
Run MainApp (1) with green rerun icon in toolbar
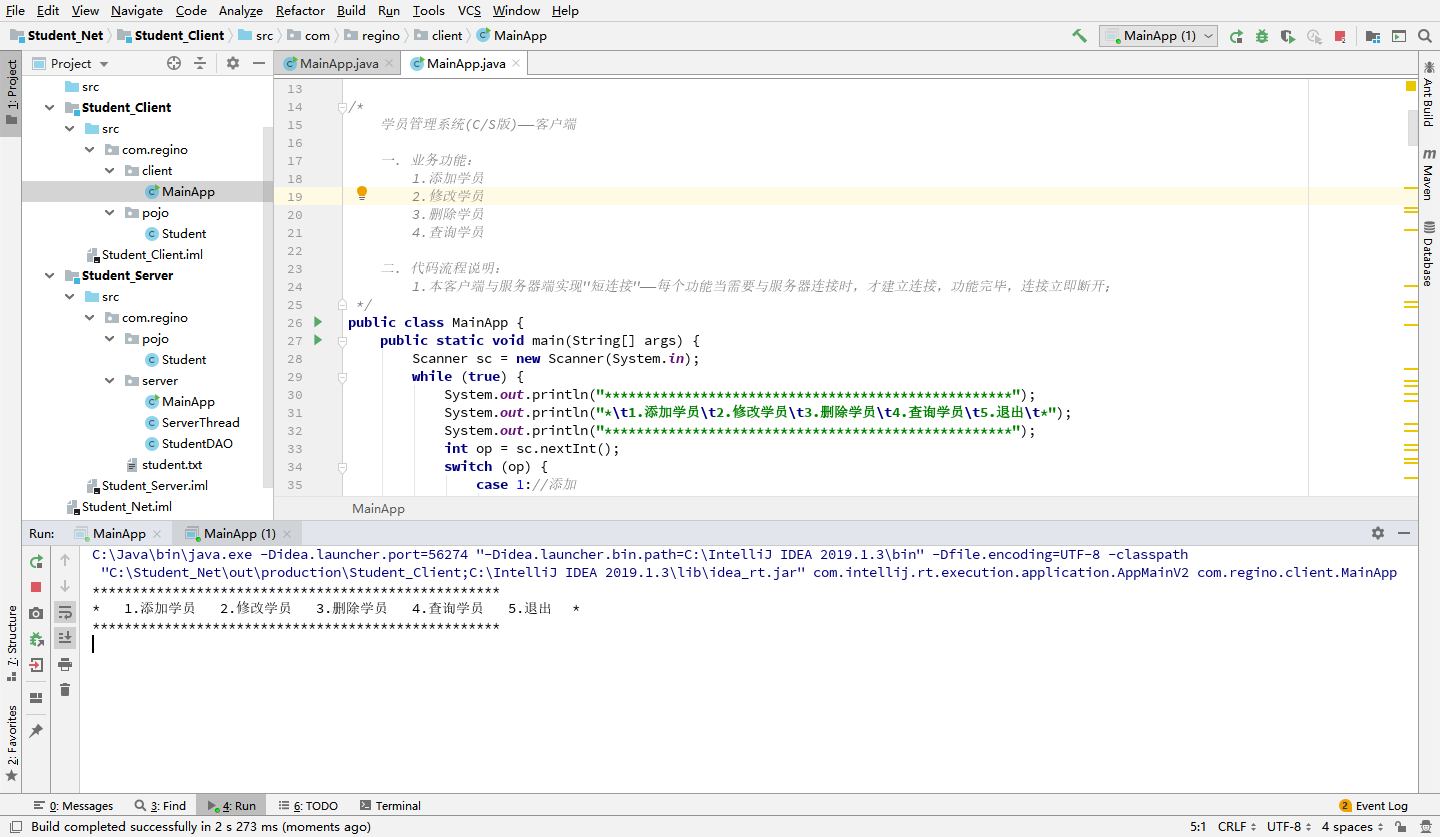tap(1236, 36)
